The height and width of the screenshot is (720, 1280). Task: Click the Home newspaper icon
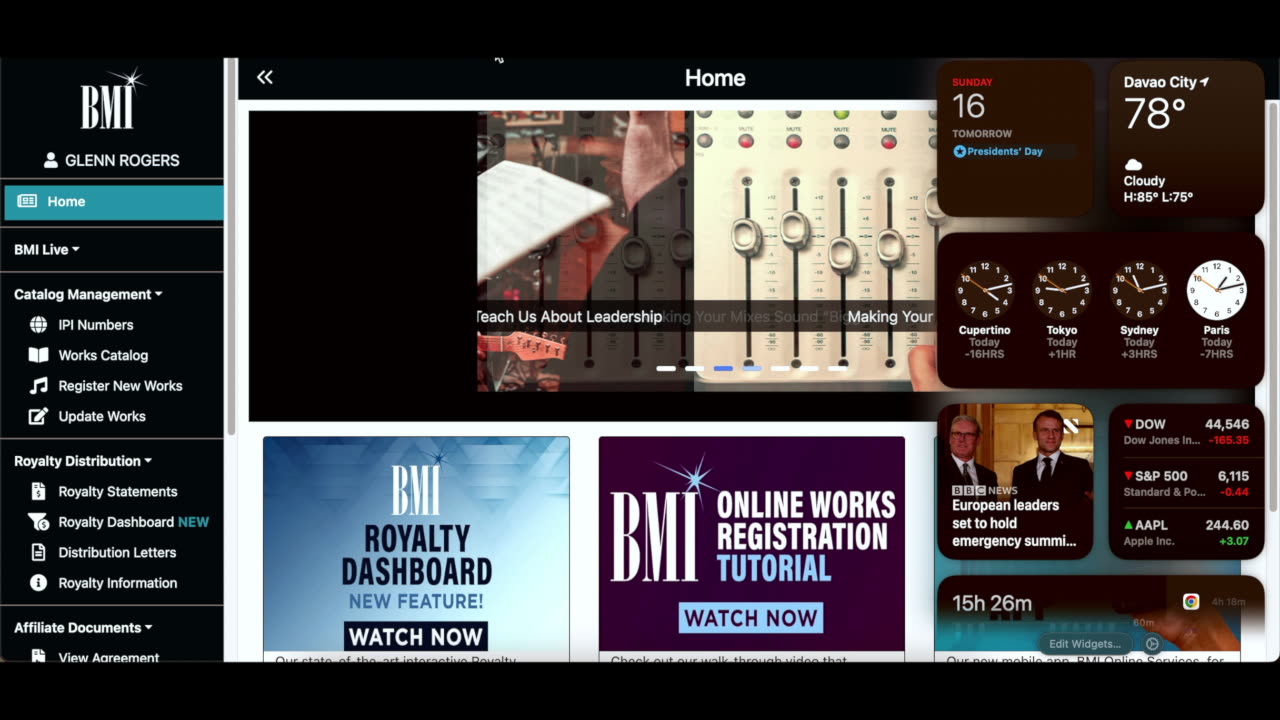pyautogui.click(x=27, y=201)
